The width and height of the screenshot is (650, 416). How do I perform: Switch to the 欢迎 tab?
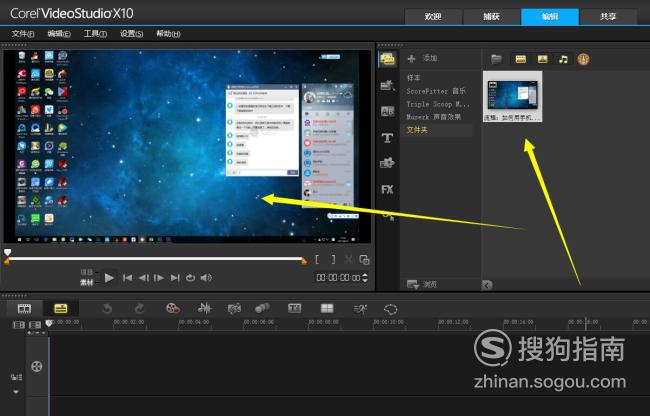[x=433, y=17]
